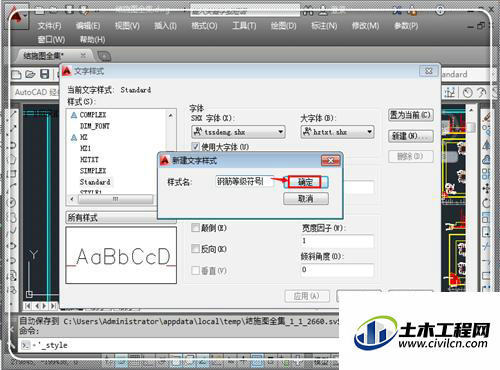Open the 编辑(E) menu
The height and width of the screenshot is (370, 500).
pyautogui.click(x=88, y=26)
